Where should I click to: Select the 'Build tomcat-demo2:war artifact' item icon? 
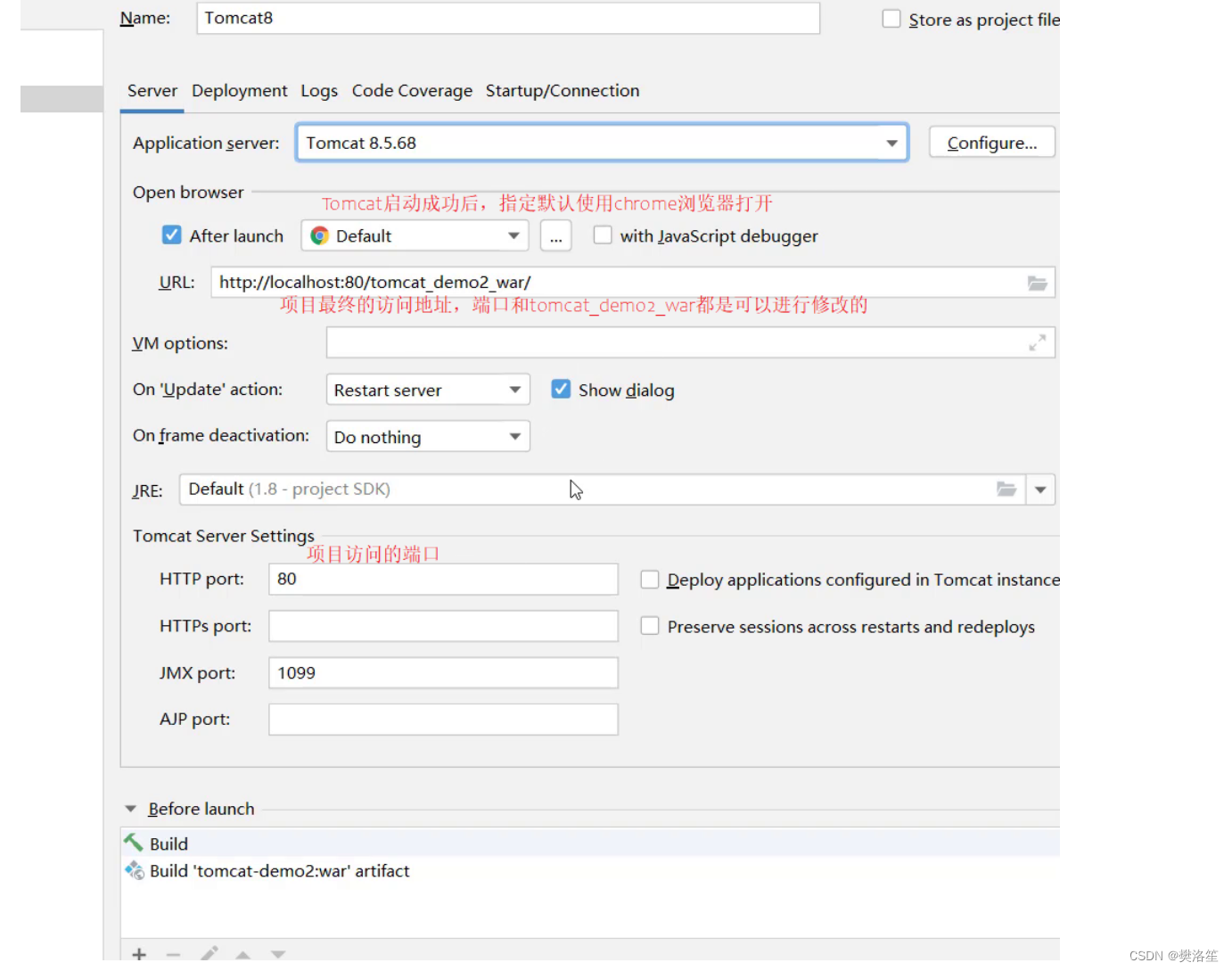click(x=134, y=870)
